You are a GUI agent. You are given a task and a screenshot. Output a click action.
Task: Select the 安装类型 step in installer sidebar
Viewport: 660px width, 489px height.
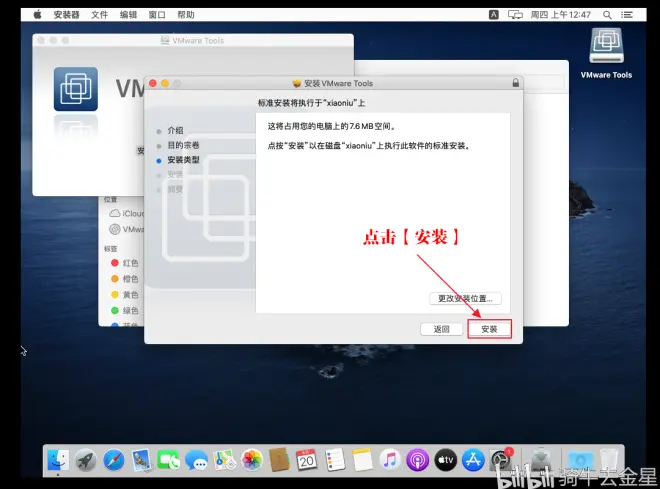click(x=183, y=160)
